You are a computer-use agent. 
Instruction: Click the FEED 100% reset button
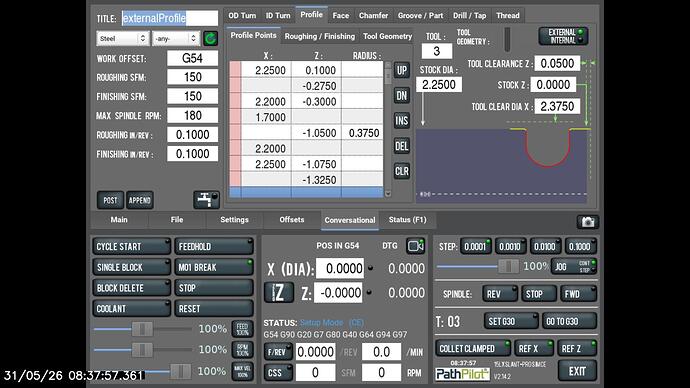pyautogui.click(x=242, y=329)
